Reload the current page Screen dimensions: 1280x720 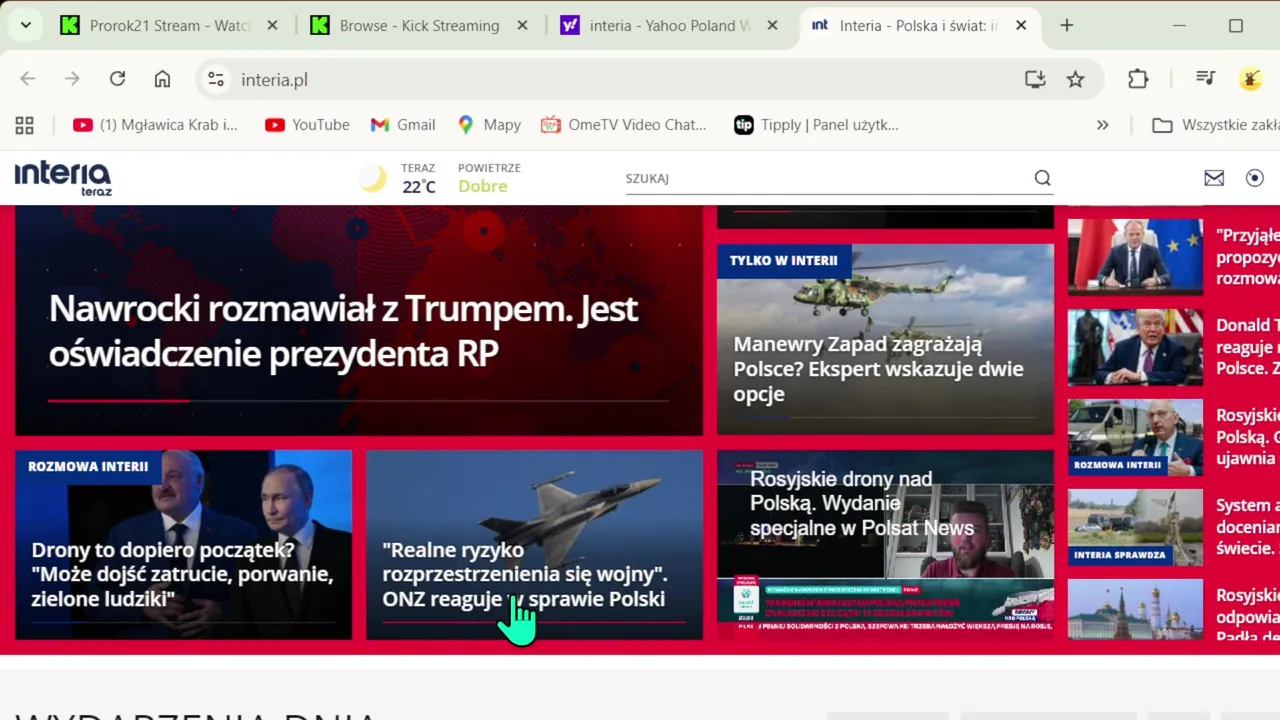[117, 79]
